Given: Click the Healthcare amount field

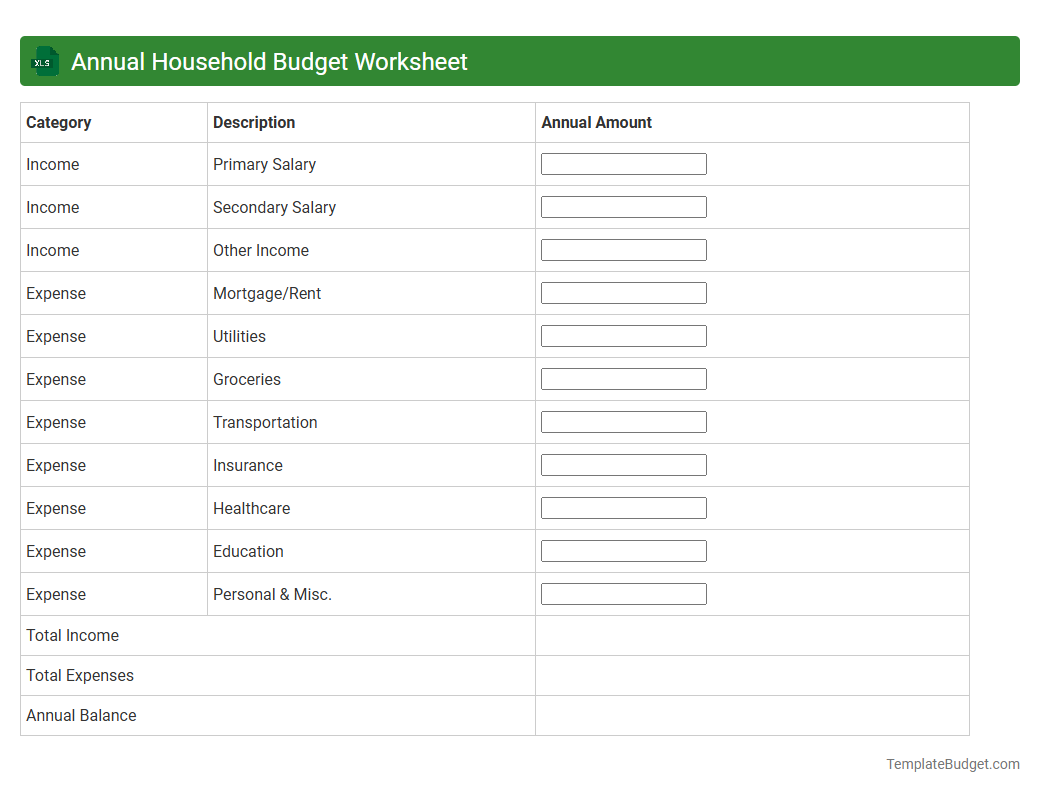Looking at the screenshot, I should click(623, 507).
